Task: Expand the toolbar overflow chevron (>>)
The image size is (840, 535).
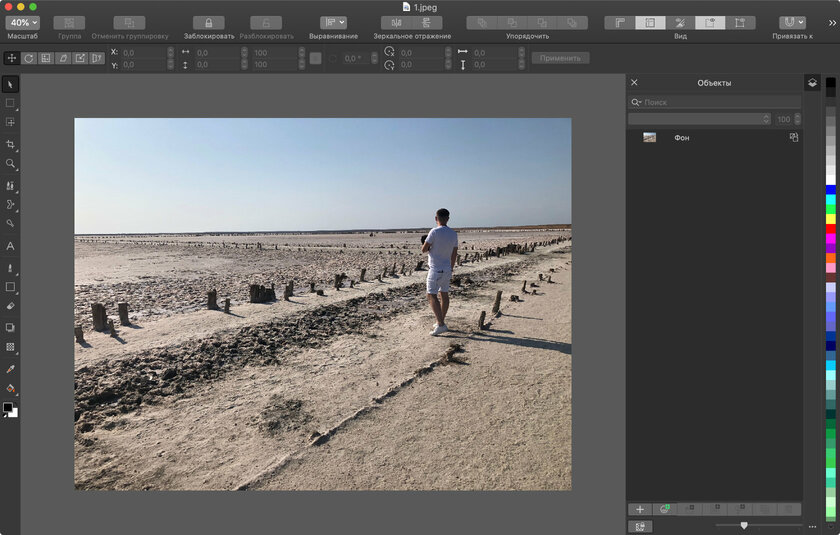Action: pyautogui.click(x=832, y=23)
